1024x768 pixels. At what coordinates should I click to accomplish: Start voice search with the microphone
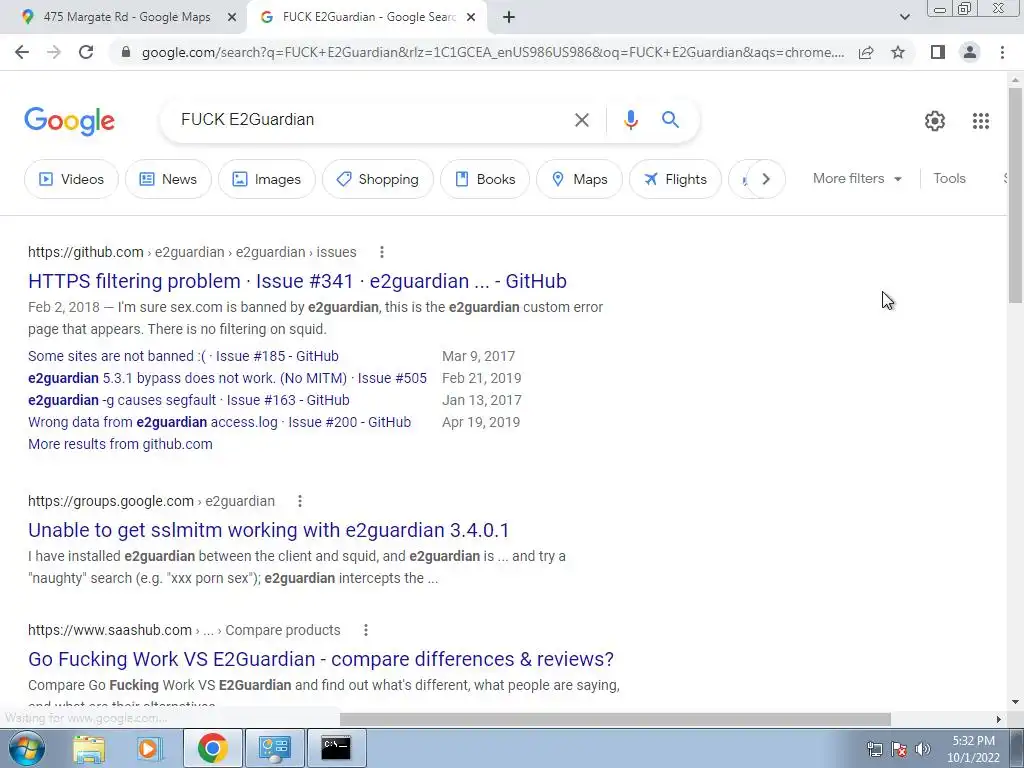click(630, 120)
